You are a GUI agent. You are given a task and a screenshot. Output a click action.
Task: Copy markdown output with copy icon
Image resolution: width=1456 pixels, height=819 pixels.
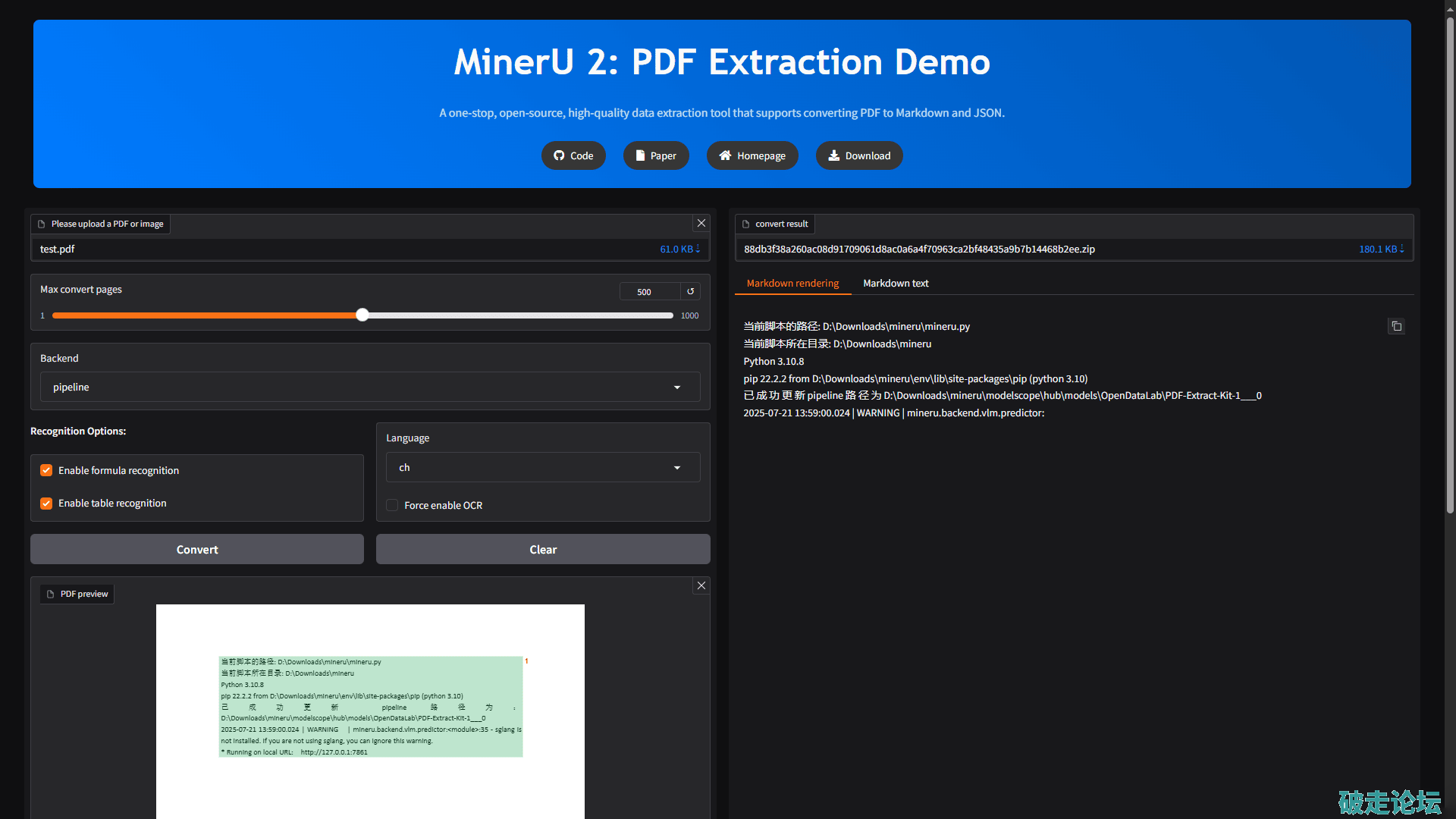coord(1395,326)
